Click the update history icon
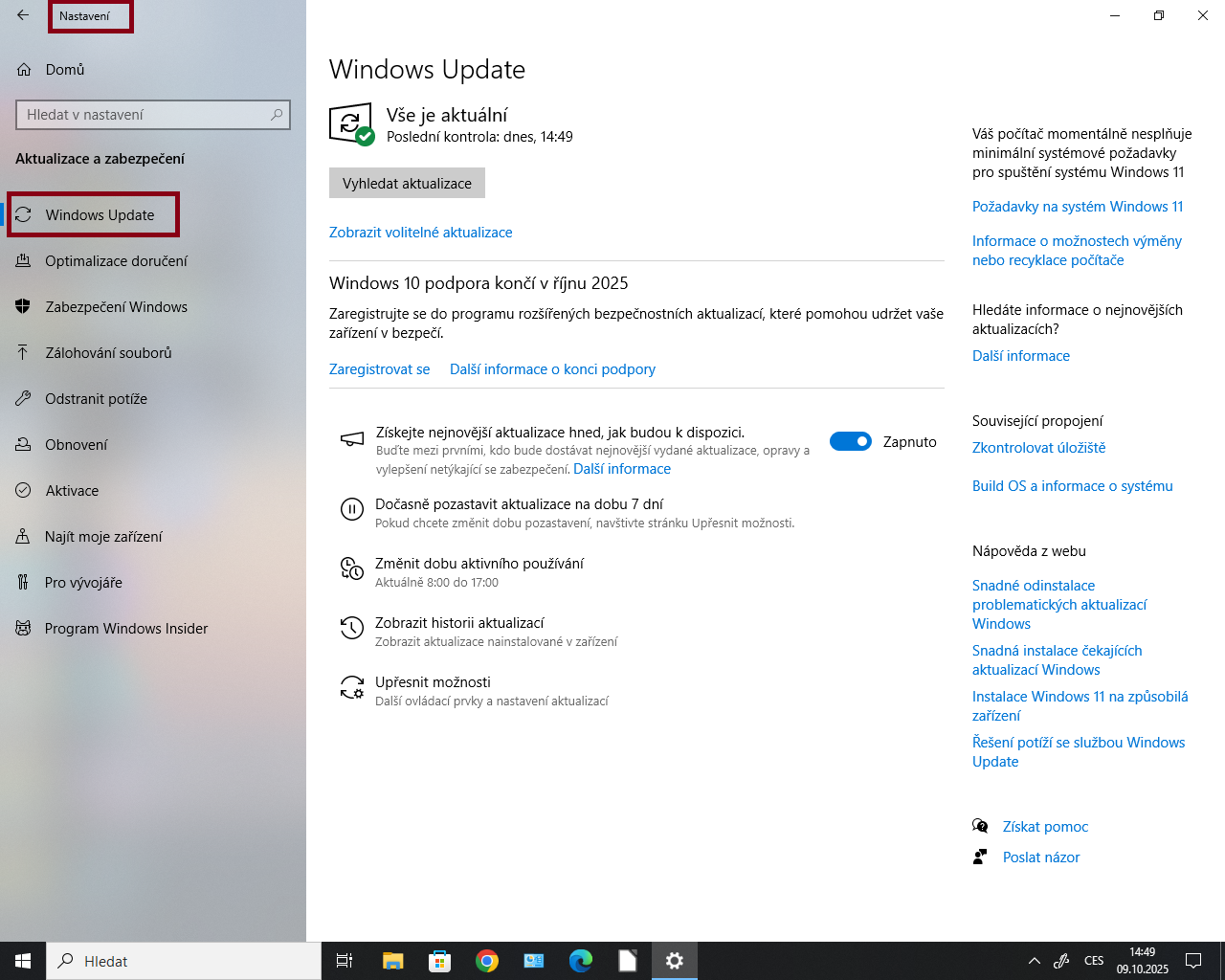Screen dimensions: 1225x980 (x=352, y=628)
